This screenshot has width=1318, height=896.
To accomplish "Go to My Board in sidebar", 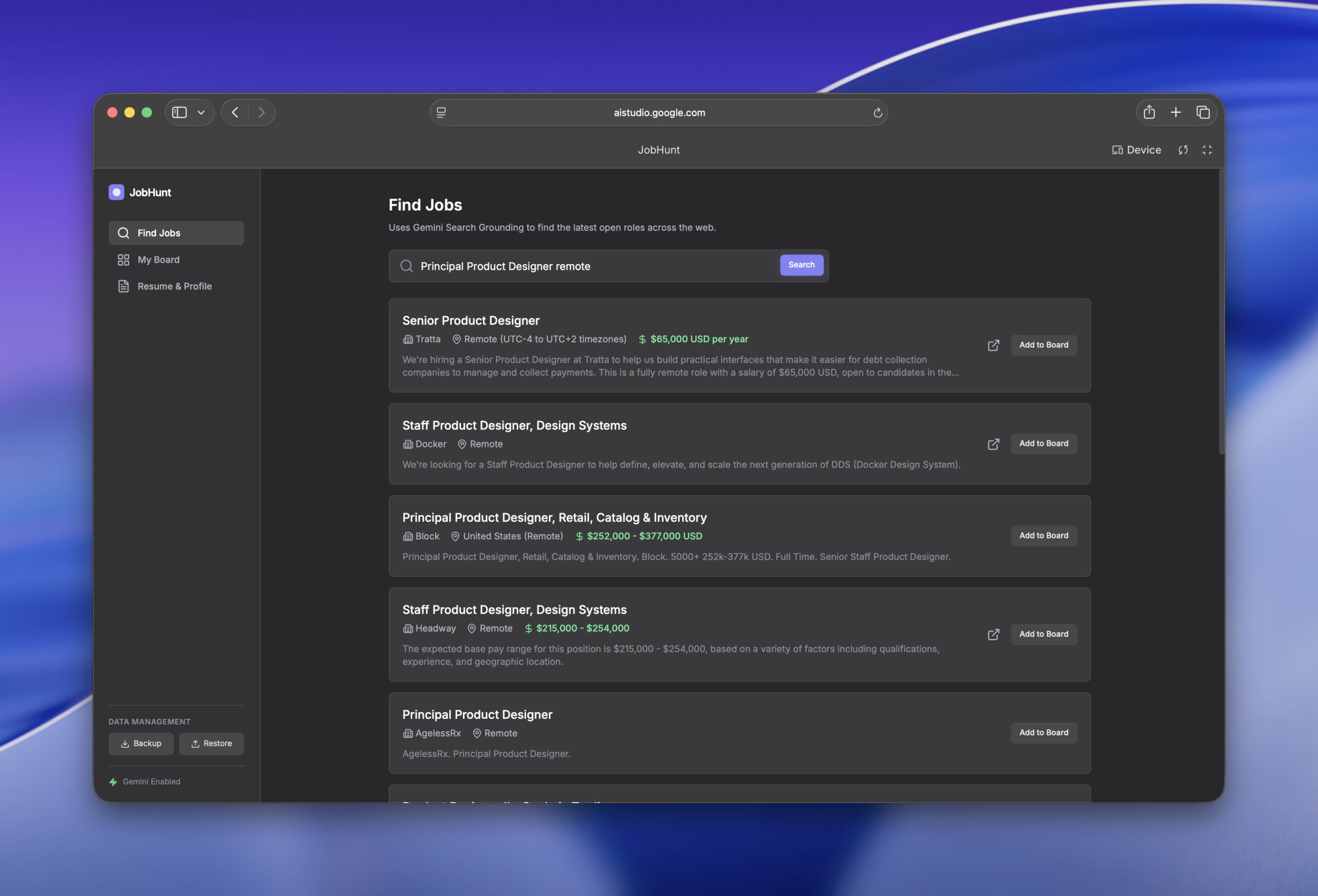I will coord(158,260).
